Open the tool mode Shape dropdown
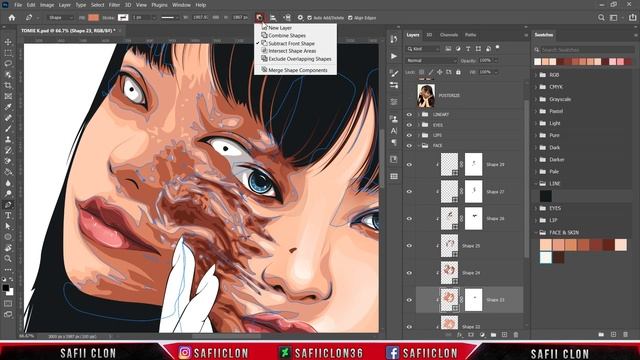Screen dimensions: 640x360 tap(60, 18)
